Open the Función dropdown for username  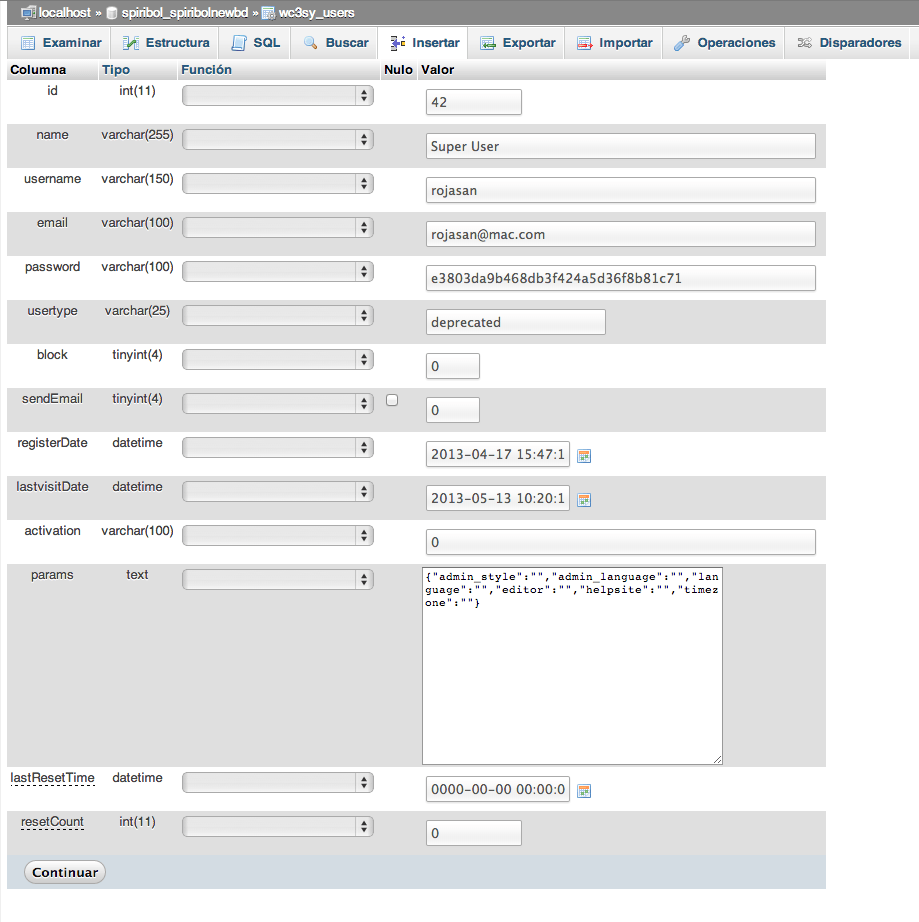[278, 183]
